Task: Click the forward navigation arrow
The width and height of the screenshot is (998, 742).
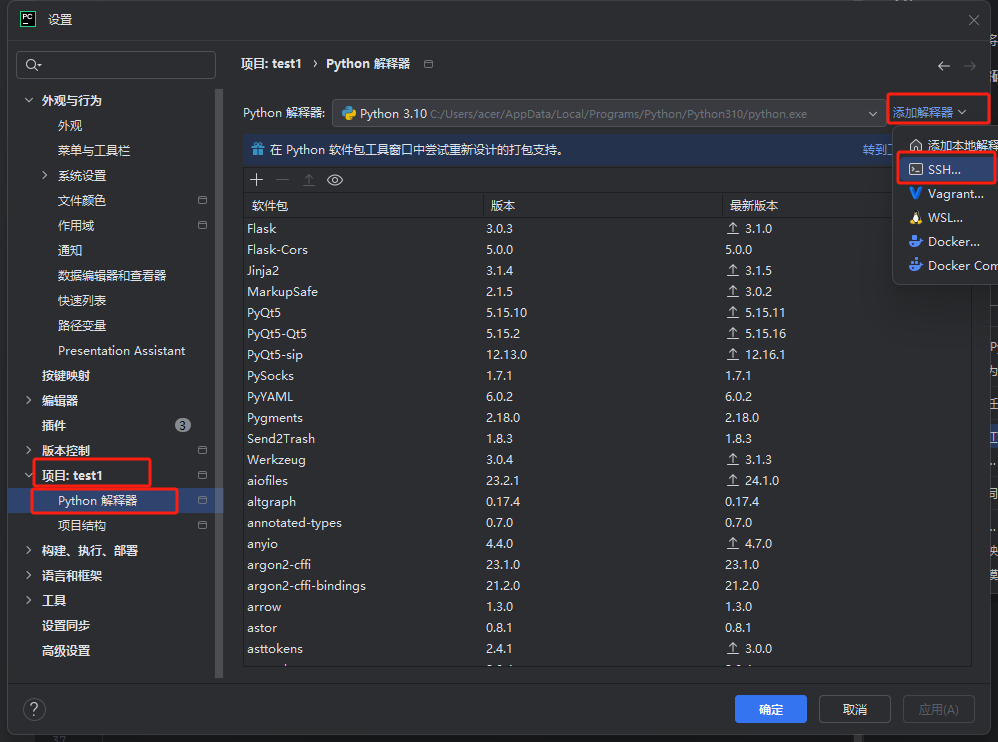Action: coord(969,66)
